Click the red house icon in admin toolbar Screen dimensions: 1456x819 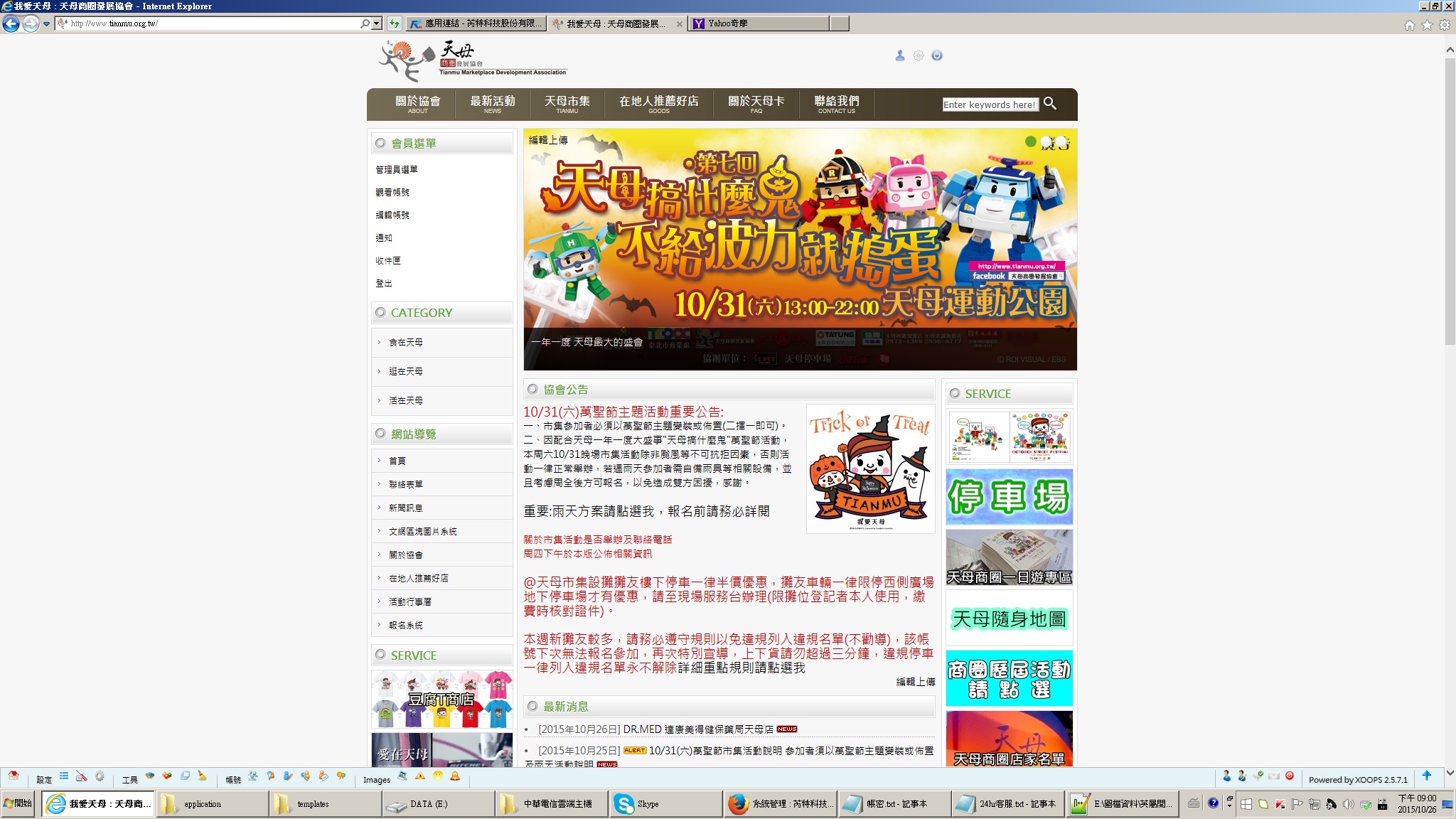[x=13, y=776]
